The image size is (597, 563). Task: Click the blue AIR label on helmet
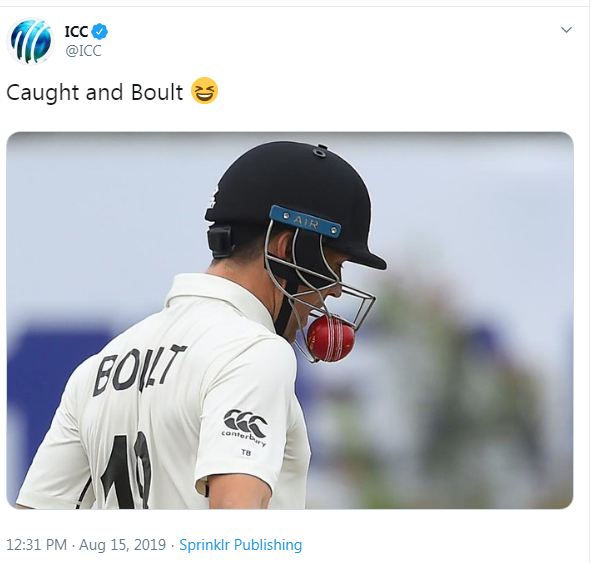pos(305,222)
